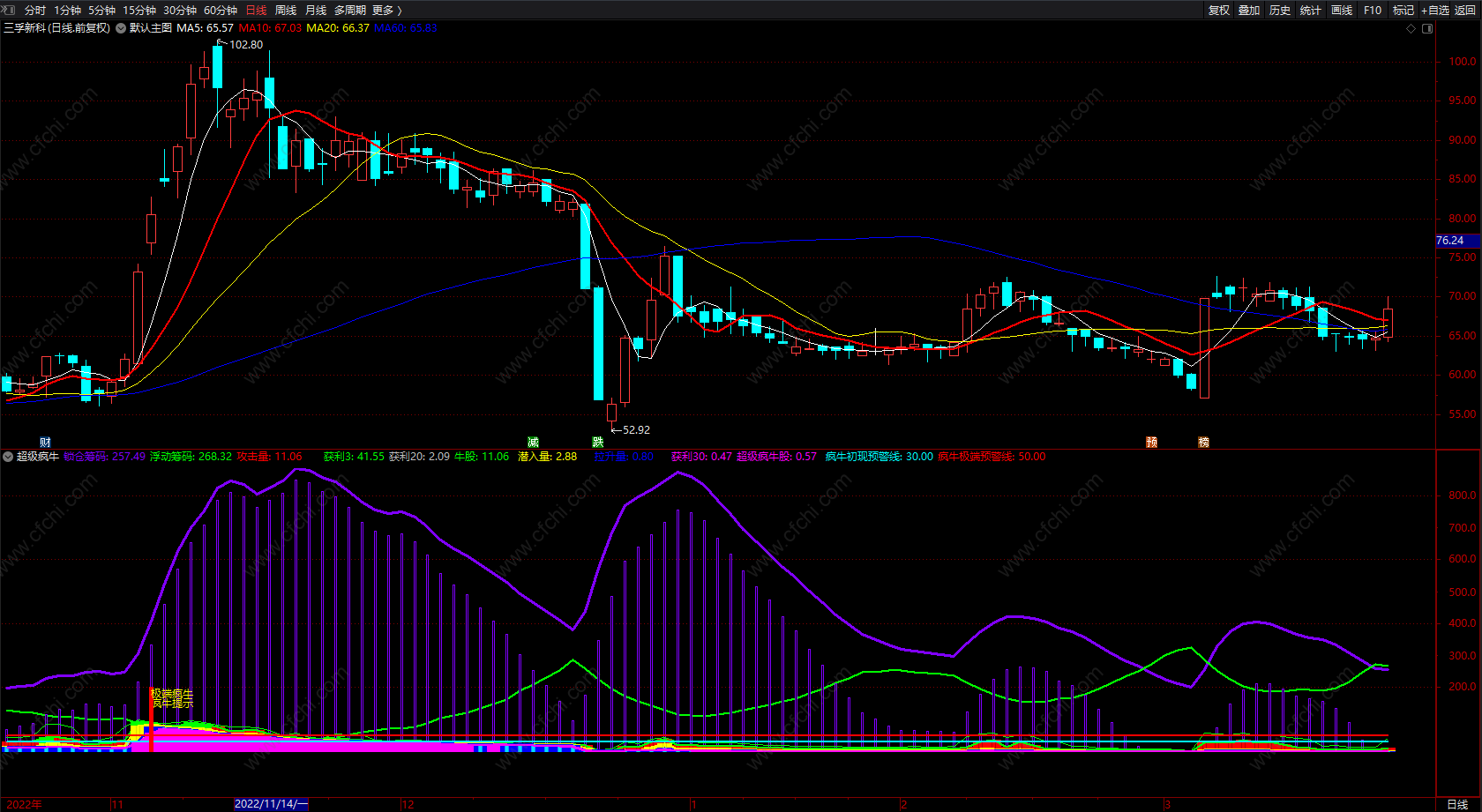Click the 潜入量: 2.88 value
The height and width of the screenshot is (812, 1482).
[x=547, y=457]
